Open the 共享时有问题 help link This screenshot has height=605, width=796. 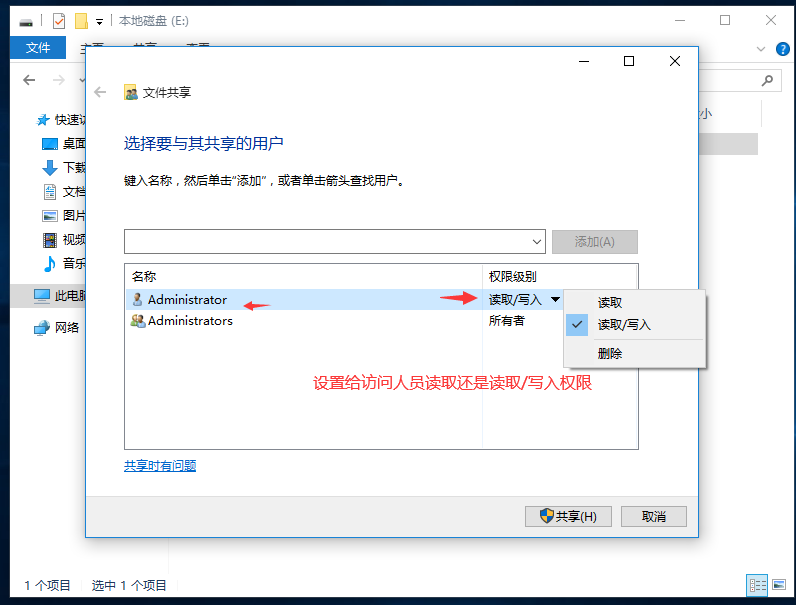tap(160, 465)
